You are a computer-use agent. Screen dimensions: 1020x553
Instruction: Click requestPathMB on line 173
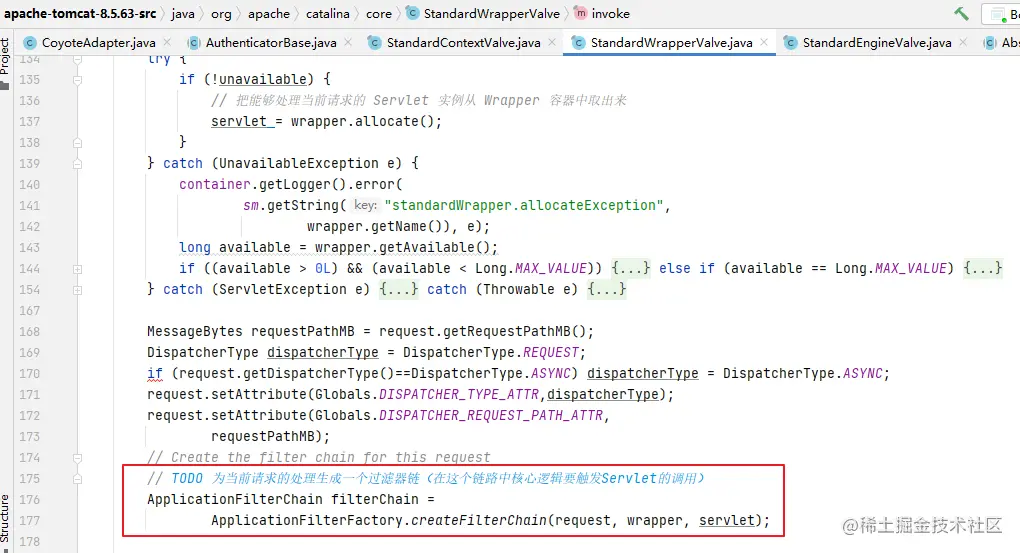point(263,436)
